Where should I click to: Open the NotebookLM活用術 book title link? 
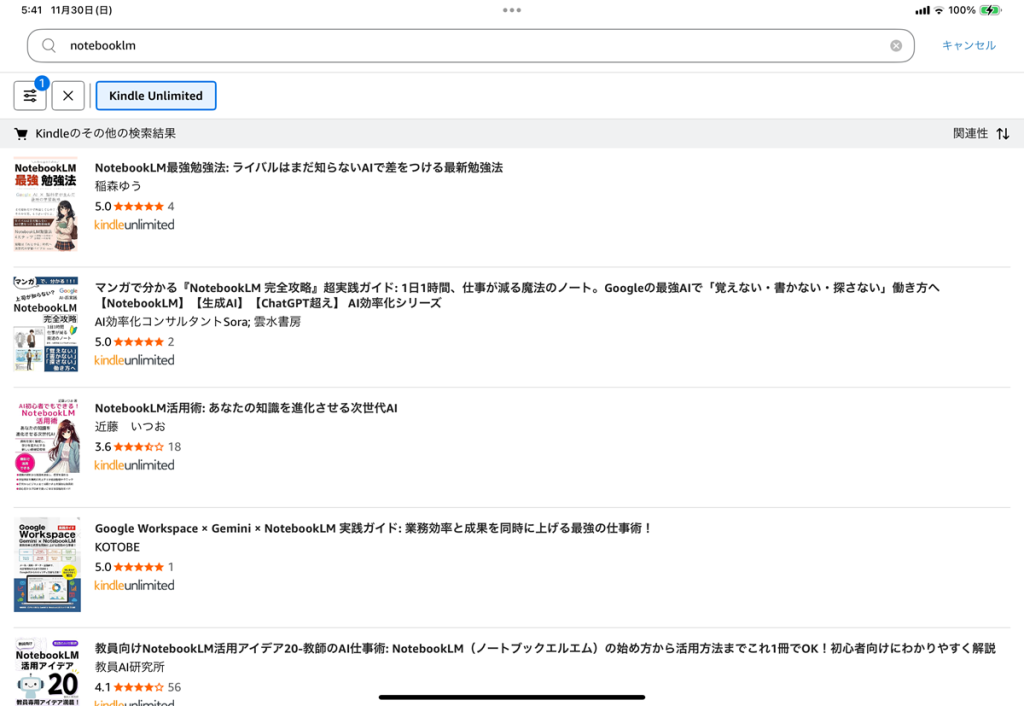click(246, 408)
